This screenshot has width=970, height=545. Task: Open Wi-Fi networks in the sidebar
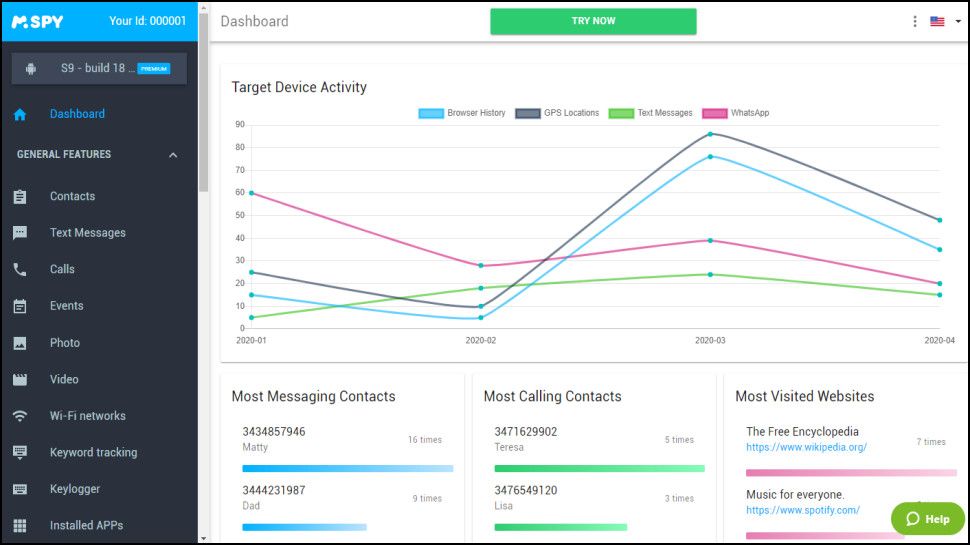[x=88, y=416]
